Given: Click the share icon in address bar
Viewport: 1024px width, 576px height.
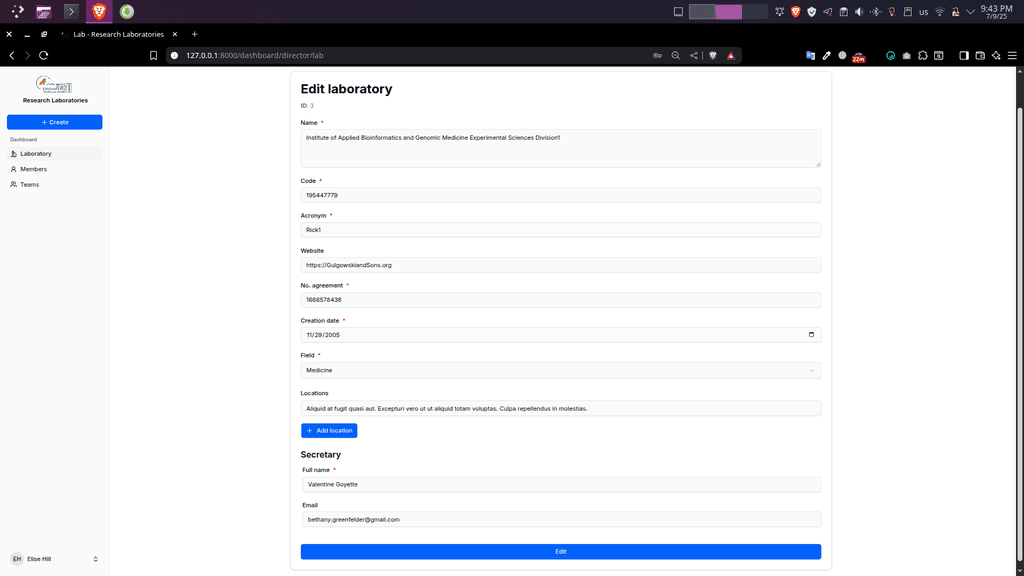Looking at the screenshot, I should click(694, 56).
